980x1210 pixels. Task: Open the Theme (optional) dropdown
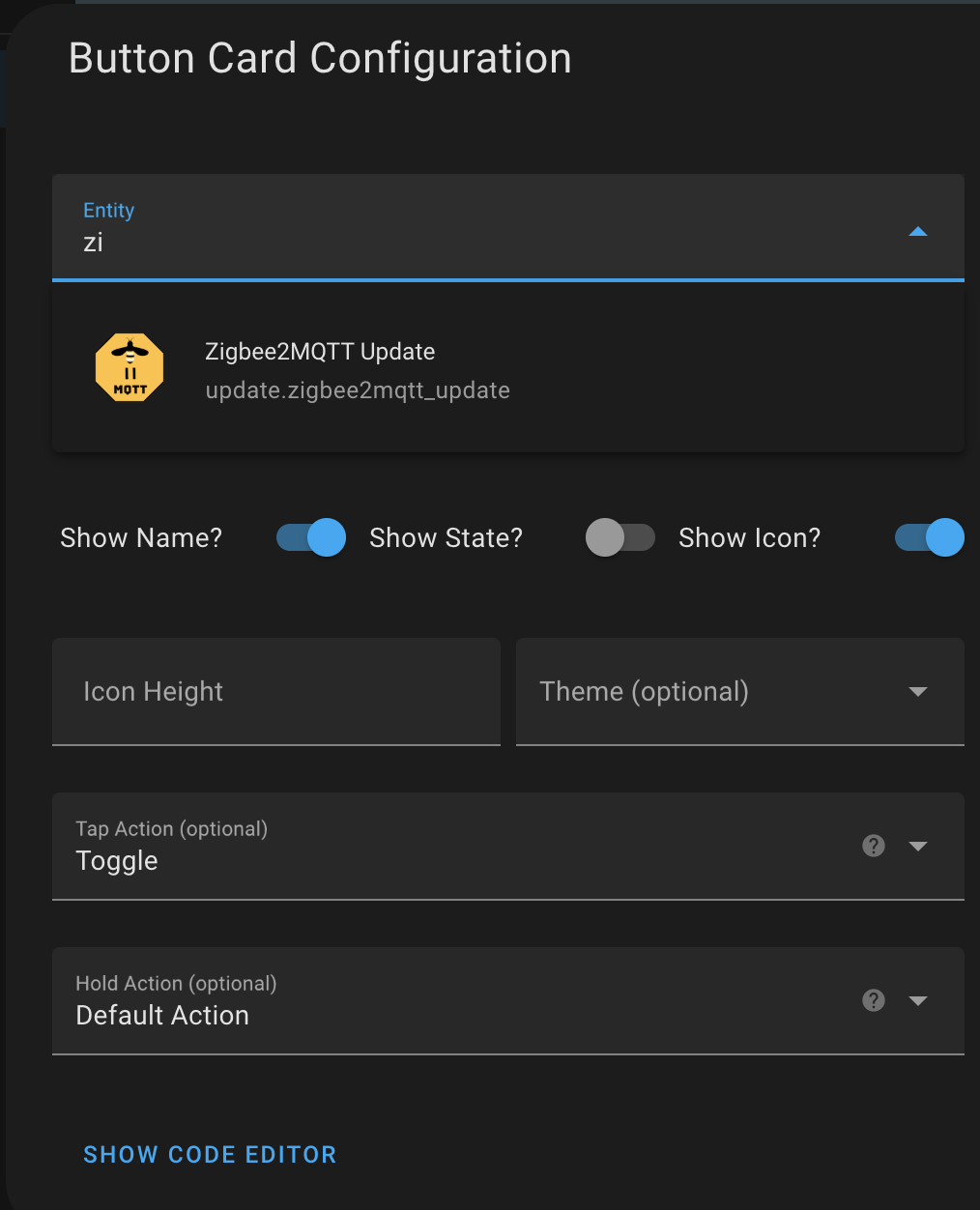pos(916,691)
